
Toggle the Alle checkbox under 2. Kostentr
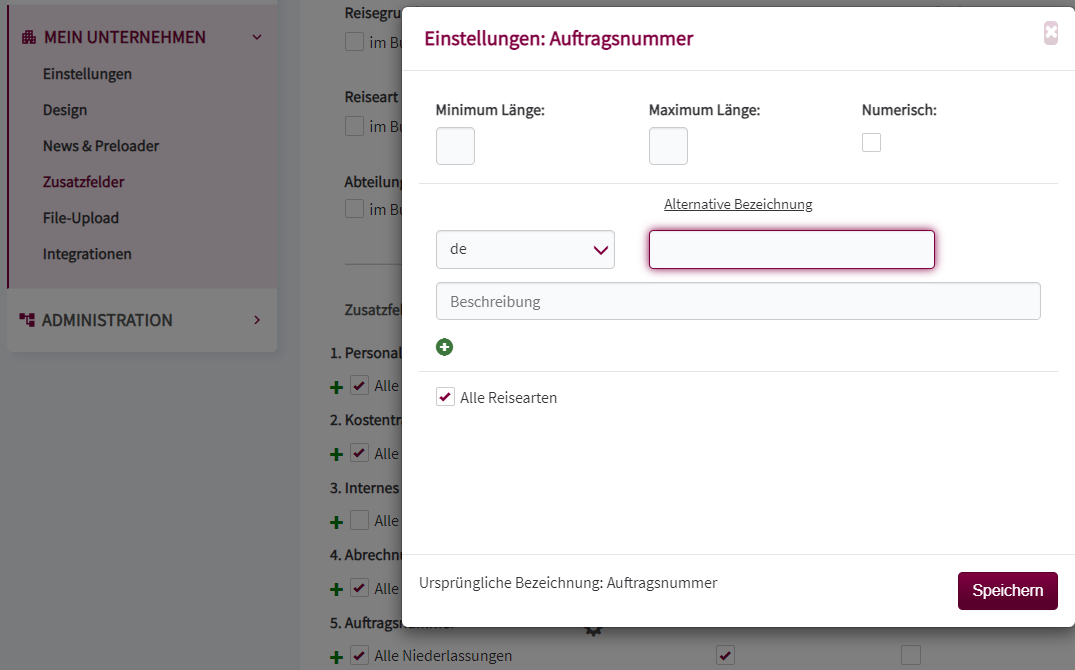coord(360,453)
